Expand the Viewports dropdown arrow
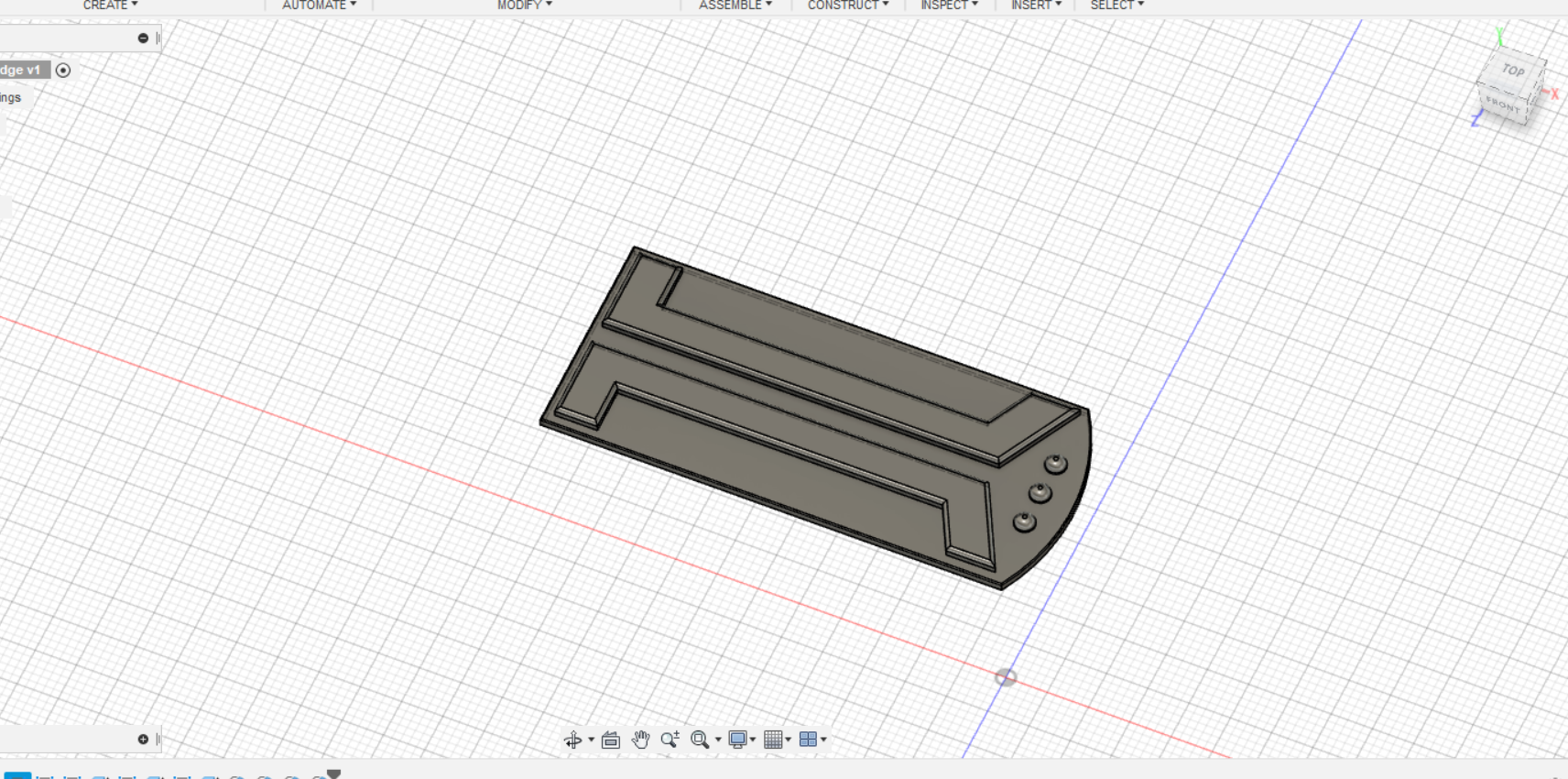1568x779 pixels. pyautogui.click(x=823, y=740)
